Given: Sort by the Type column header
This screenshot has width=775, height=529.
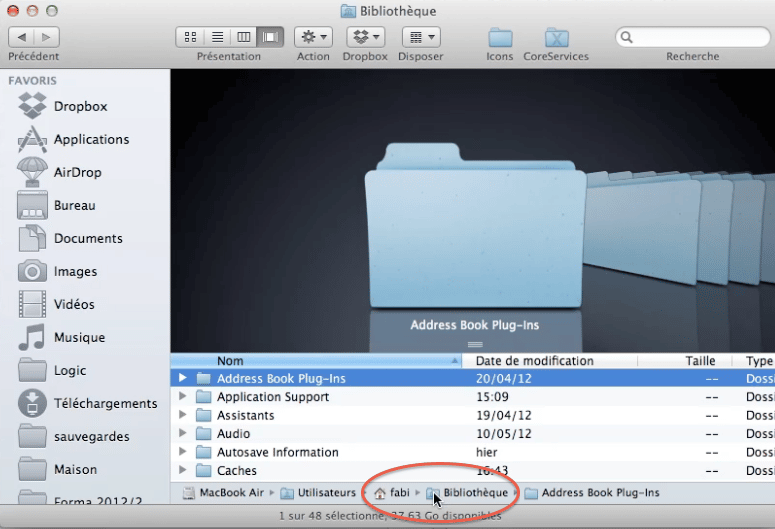Looking at the screenshot, I should click(x=754, y=361).
